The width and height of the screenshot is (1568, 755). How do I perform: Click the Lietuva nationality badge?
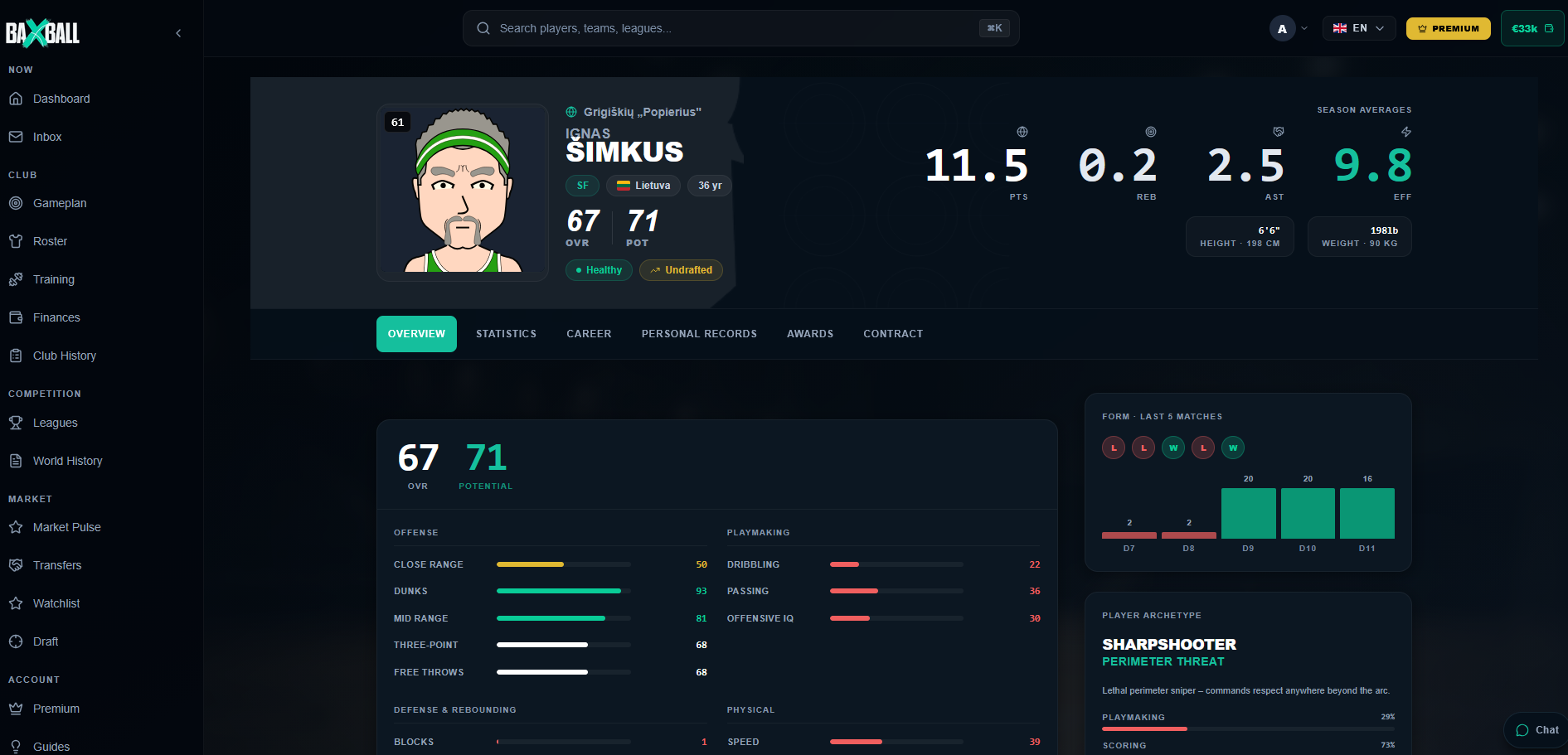[x=643, y=186]
